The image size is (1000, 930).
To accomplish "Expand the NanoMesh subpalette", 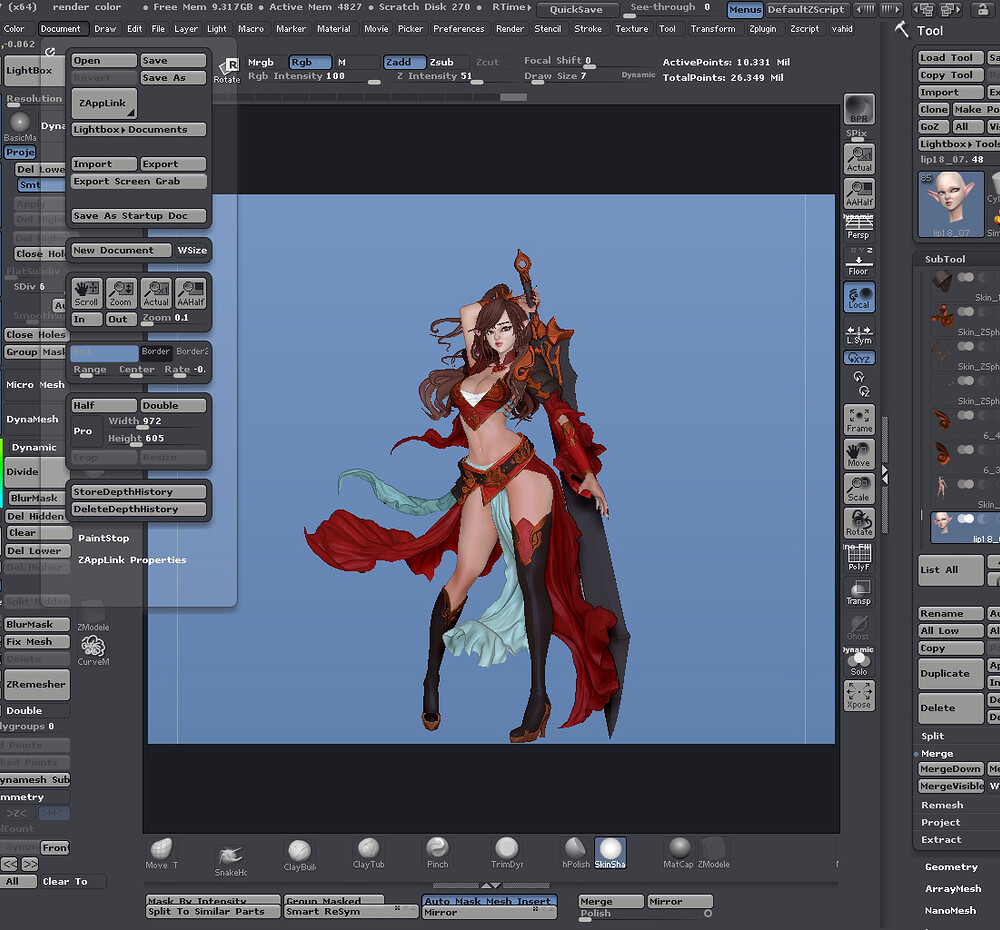I will [x=950, y=910].
